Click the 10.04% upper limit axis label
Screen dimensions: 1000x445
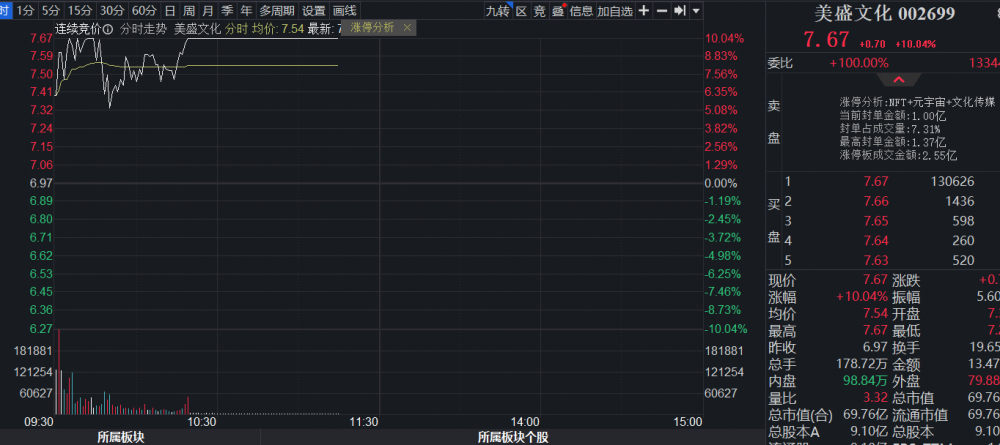724,38
